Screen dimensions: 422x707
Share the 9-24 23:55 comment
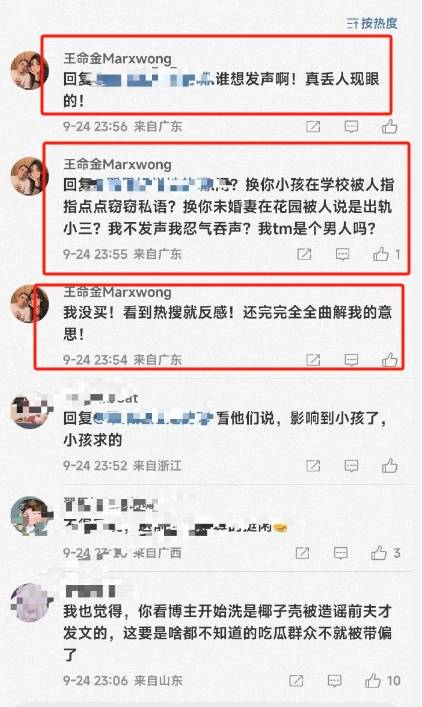click(x=304, y=254)
